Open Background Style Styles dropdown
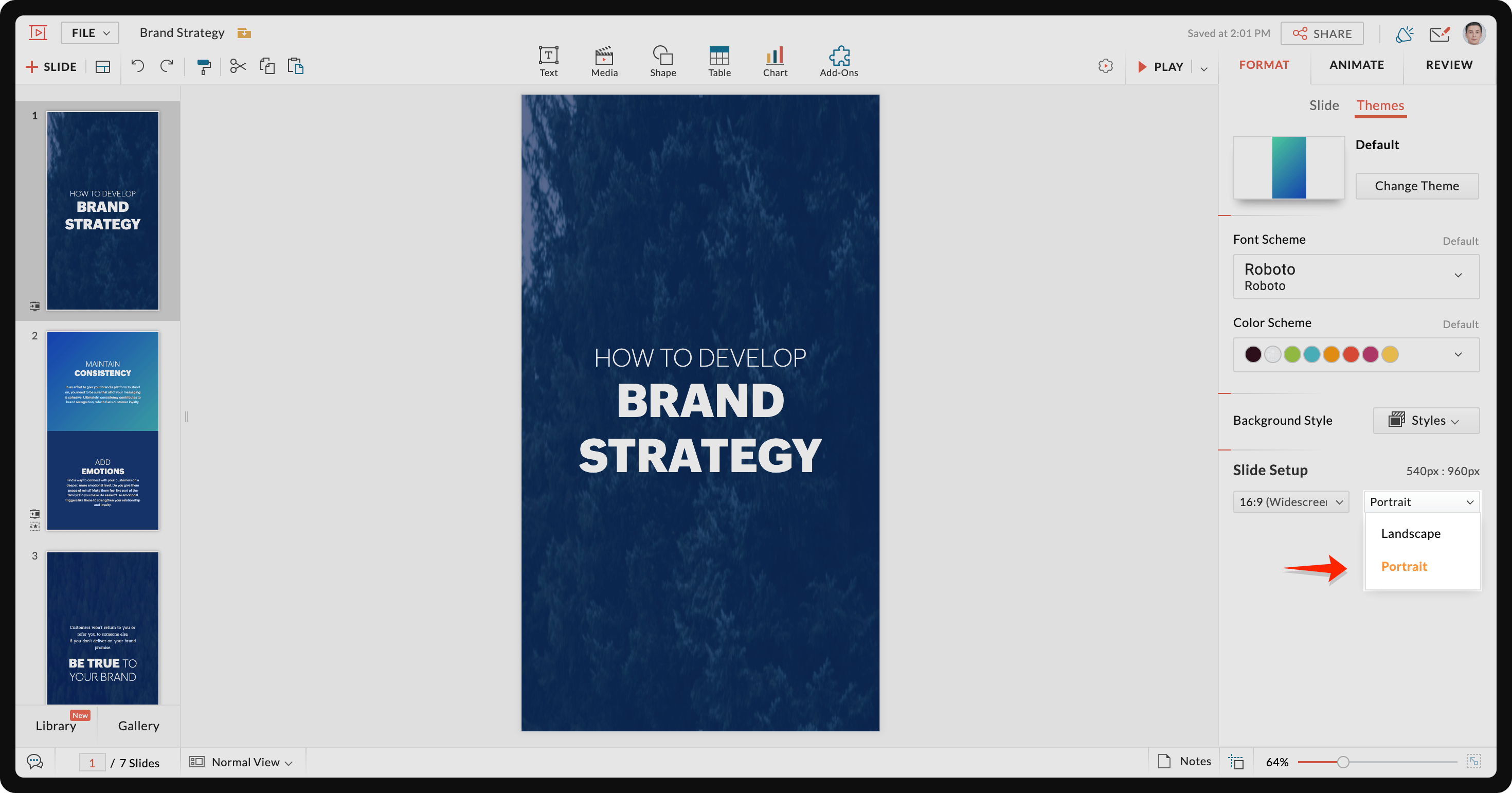Screen dimensions: 1512x793 1425,420
